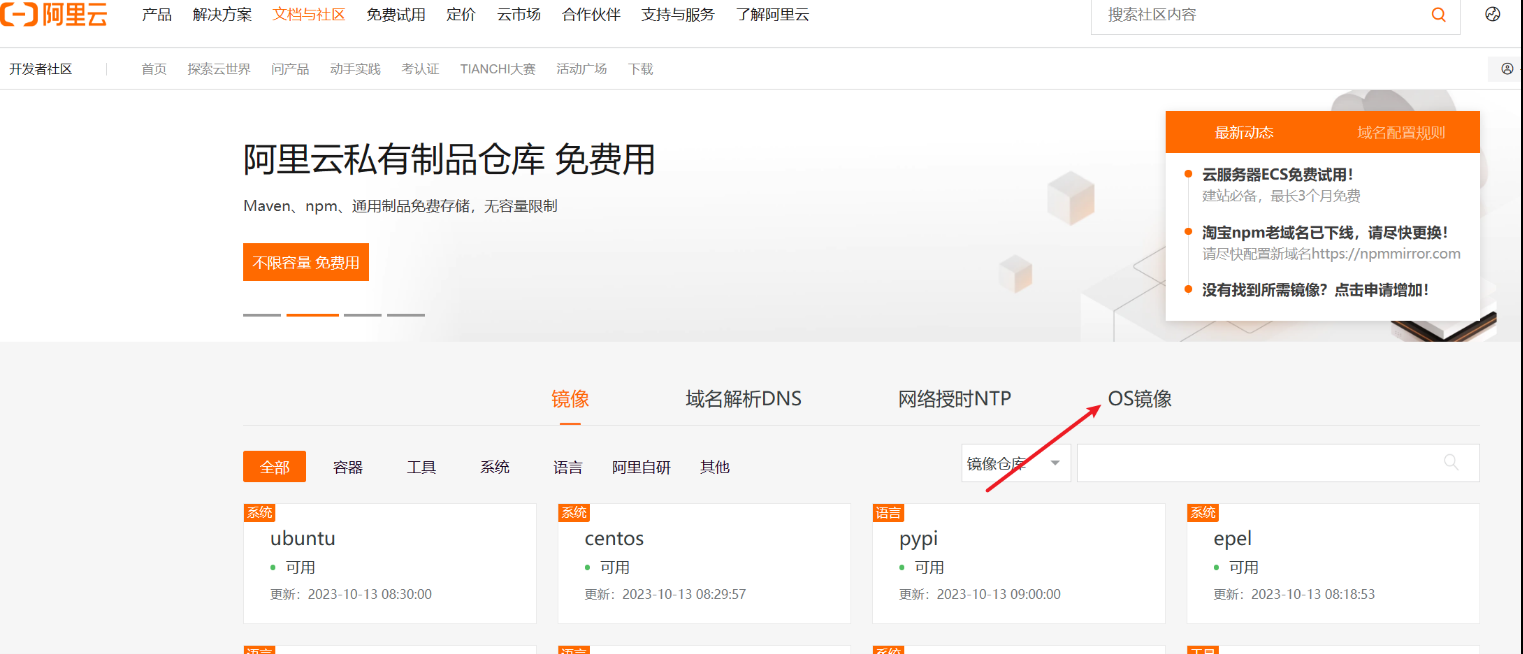Open the 产品 menu
This screenshot has width=1523, height=654.
click(x=157, y=15)
